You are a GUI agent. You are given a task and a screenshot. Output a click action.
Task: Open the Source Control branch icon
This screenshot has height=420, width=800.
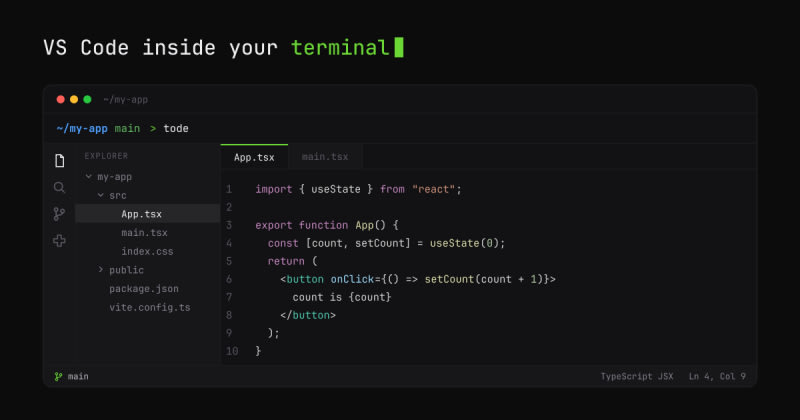59,214
